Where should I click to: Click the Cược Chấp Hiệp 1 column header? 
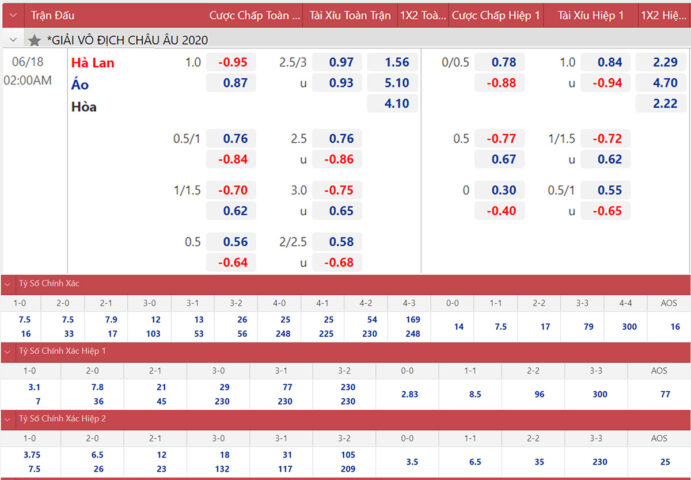tap(496, 16)
